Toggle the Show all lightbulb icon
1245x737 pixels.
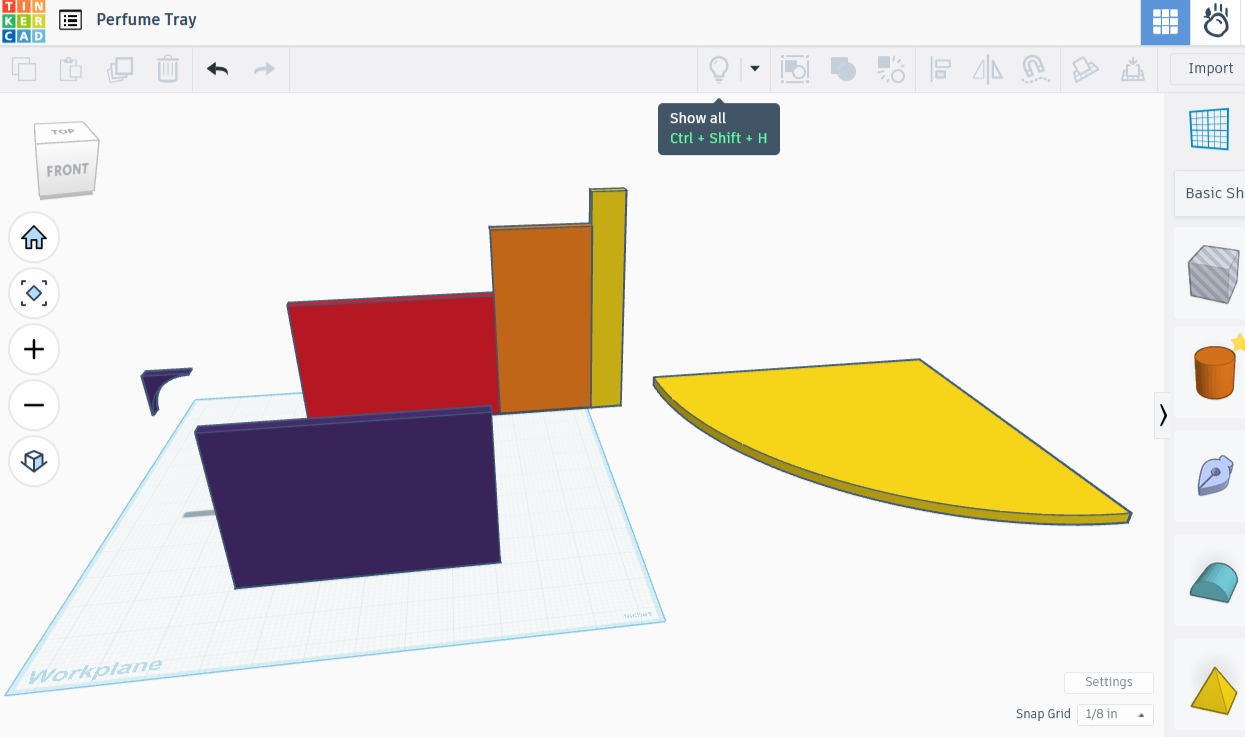tap(718, 69)
